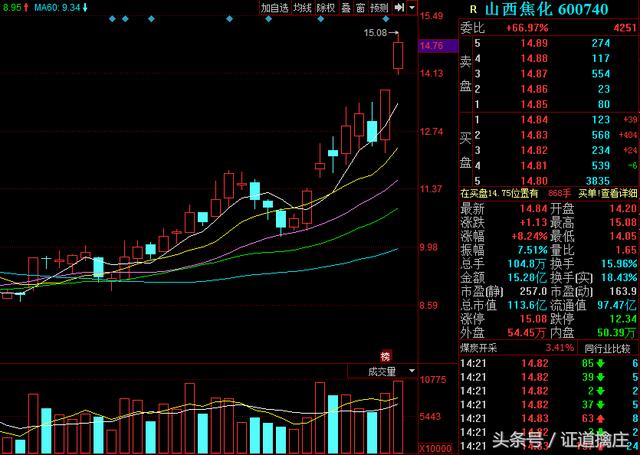The height and width of the screenshot is (455, 640).
Task: Click the 窗 multi-window button
Action: coord(360,8)
